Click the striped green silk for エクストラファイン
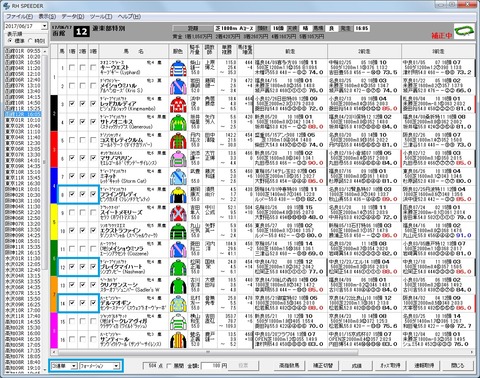This screenshot has width=480, height=378. 178,231
